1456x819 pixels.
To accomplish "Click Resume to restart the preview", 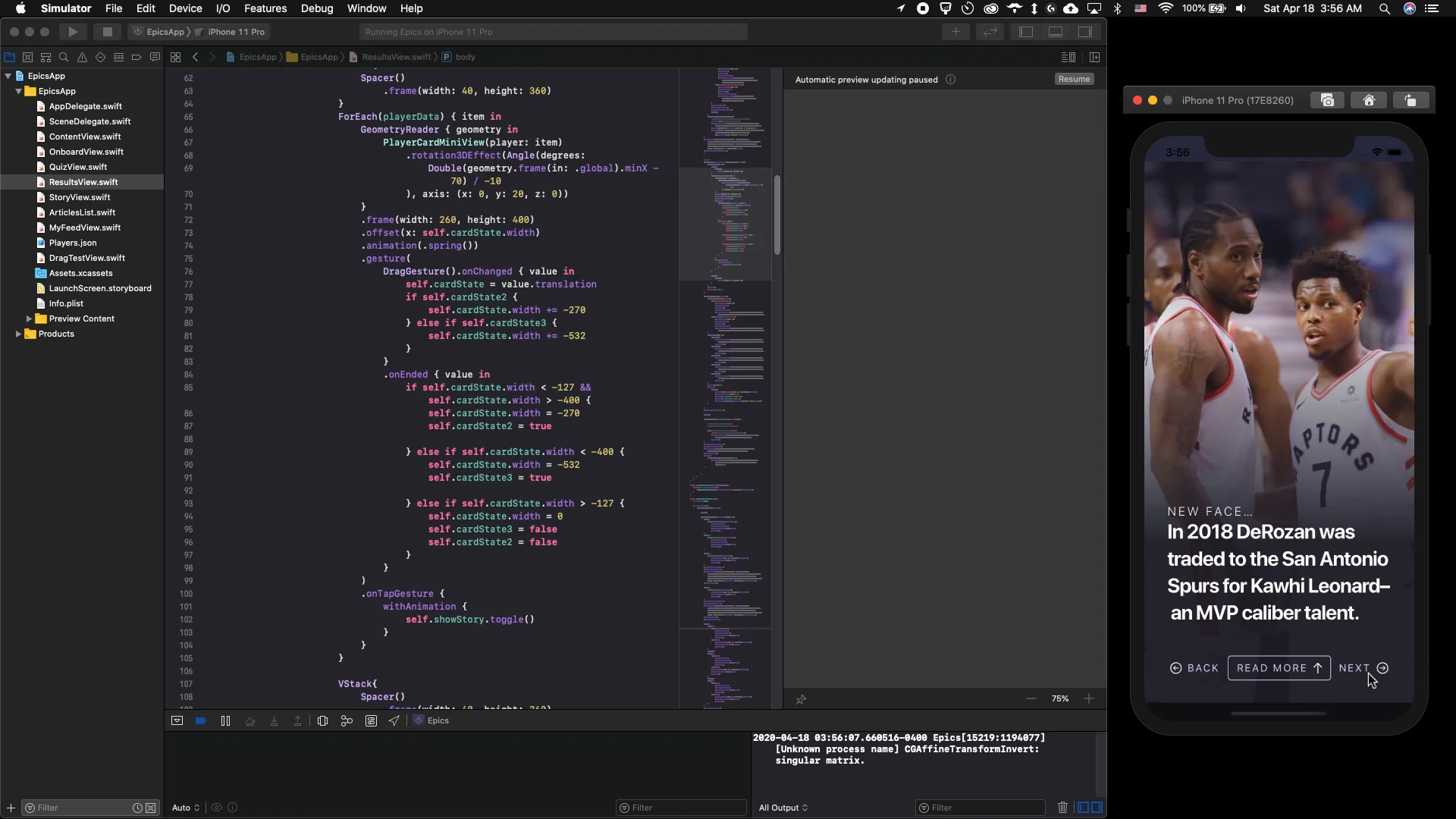I will click(1073, 79).
